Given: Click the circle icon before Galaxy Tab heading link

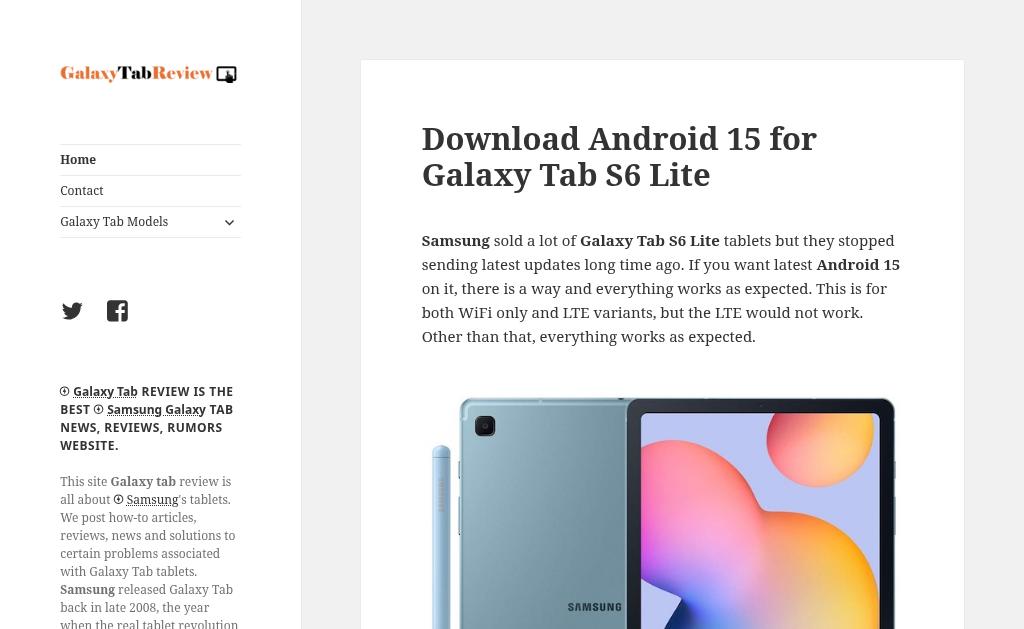Looking at the screenshot, I should pos(65,391).
